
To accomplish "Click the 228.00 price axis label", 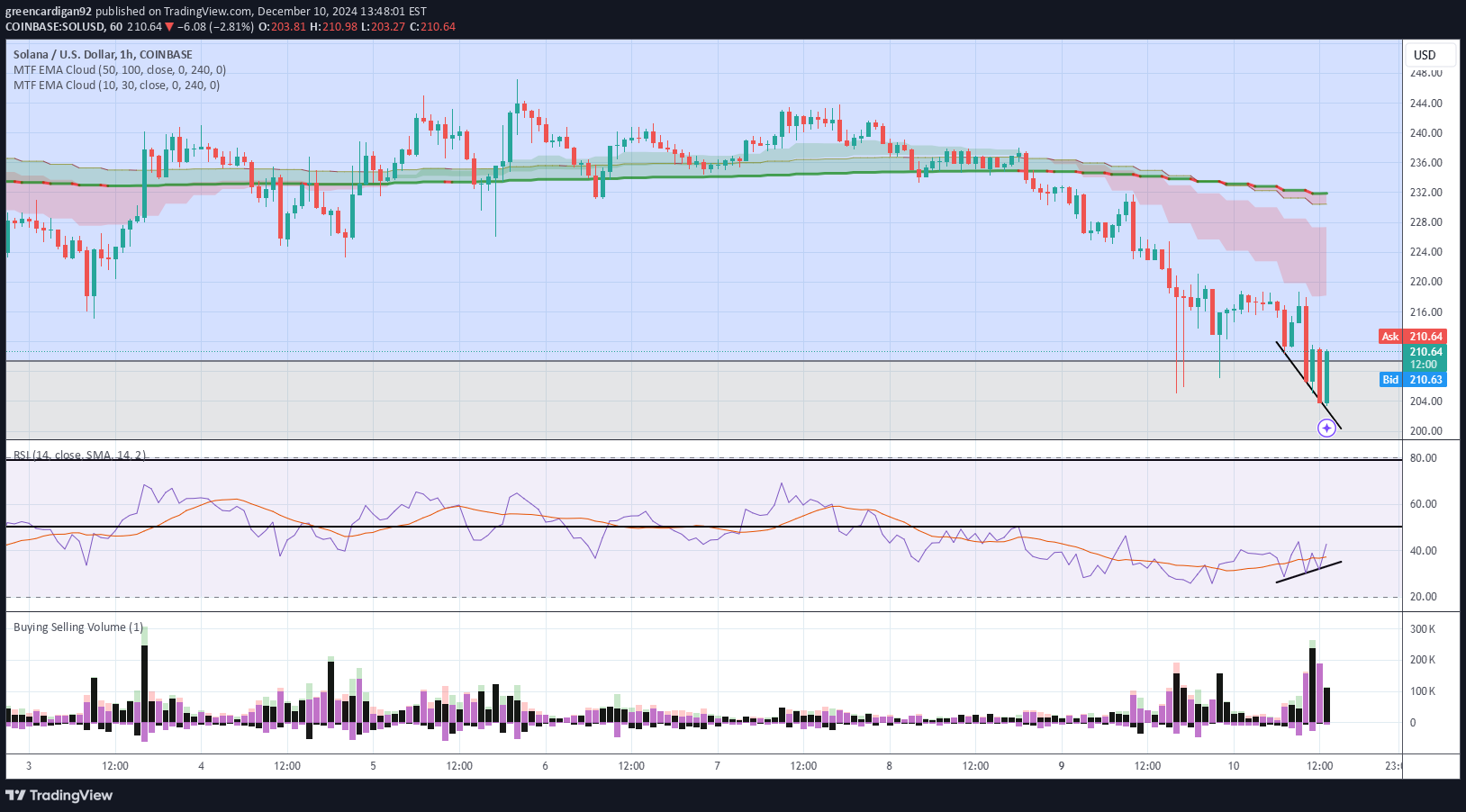I will point(1425,222).
